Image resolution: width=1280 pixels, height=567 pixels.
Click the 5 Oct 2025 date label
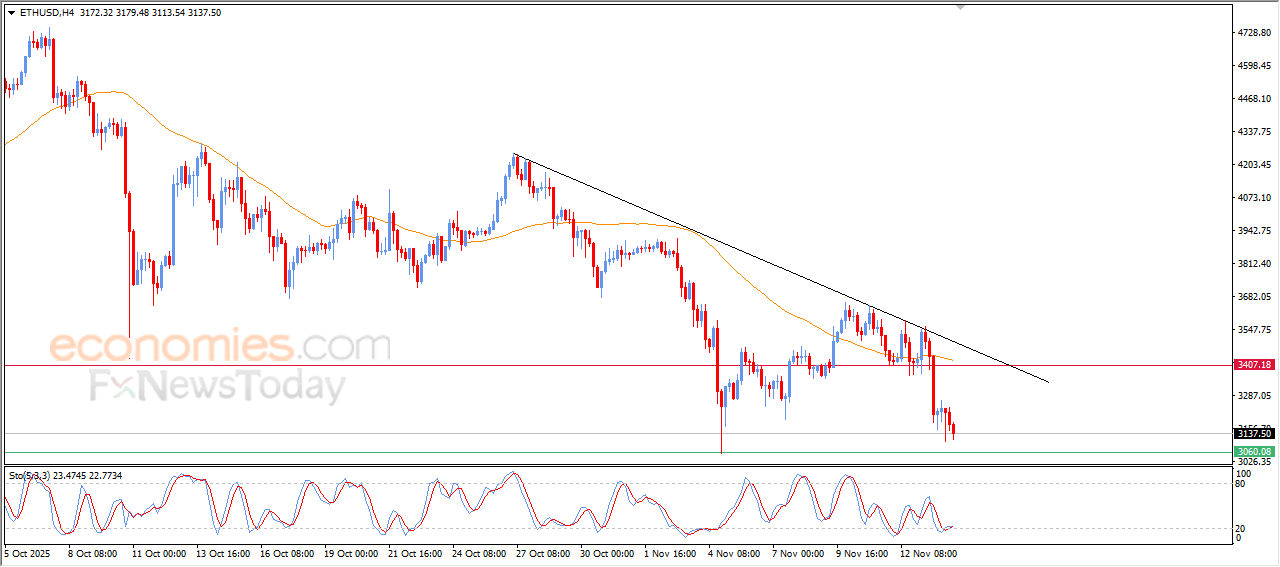25,553
